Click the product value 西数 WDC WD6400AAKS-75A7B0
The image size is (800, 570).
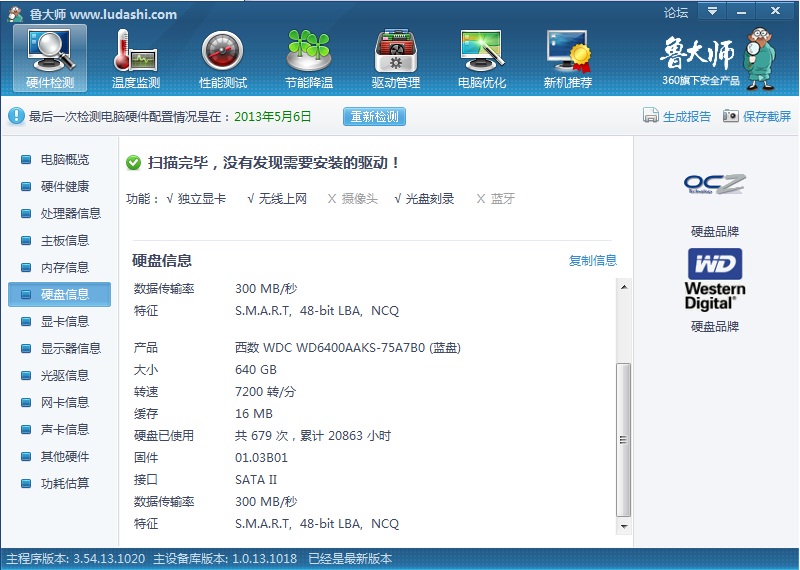348,348
